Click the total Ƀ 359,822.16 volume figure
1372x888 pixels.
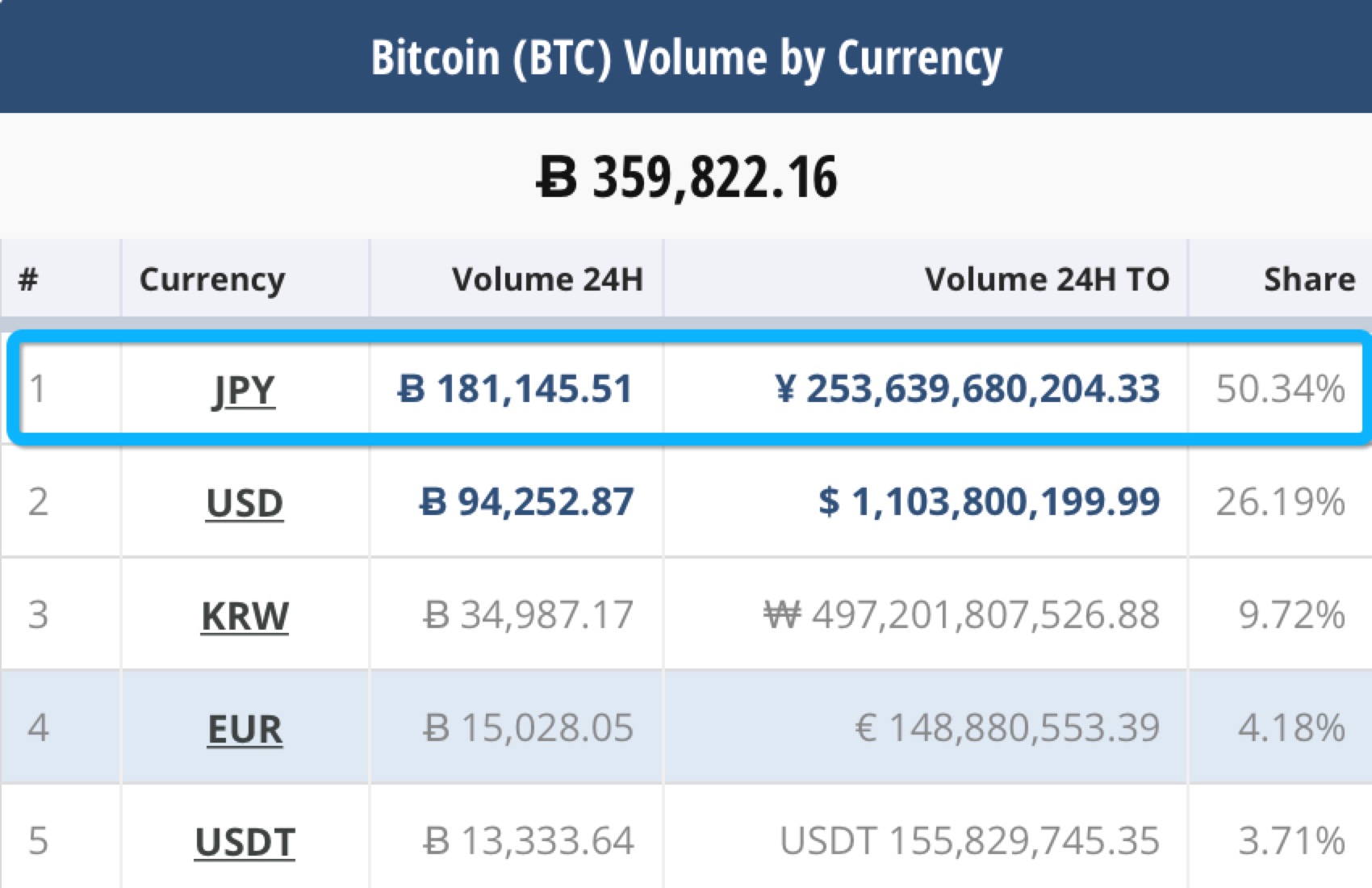coord(687,178)
